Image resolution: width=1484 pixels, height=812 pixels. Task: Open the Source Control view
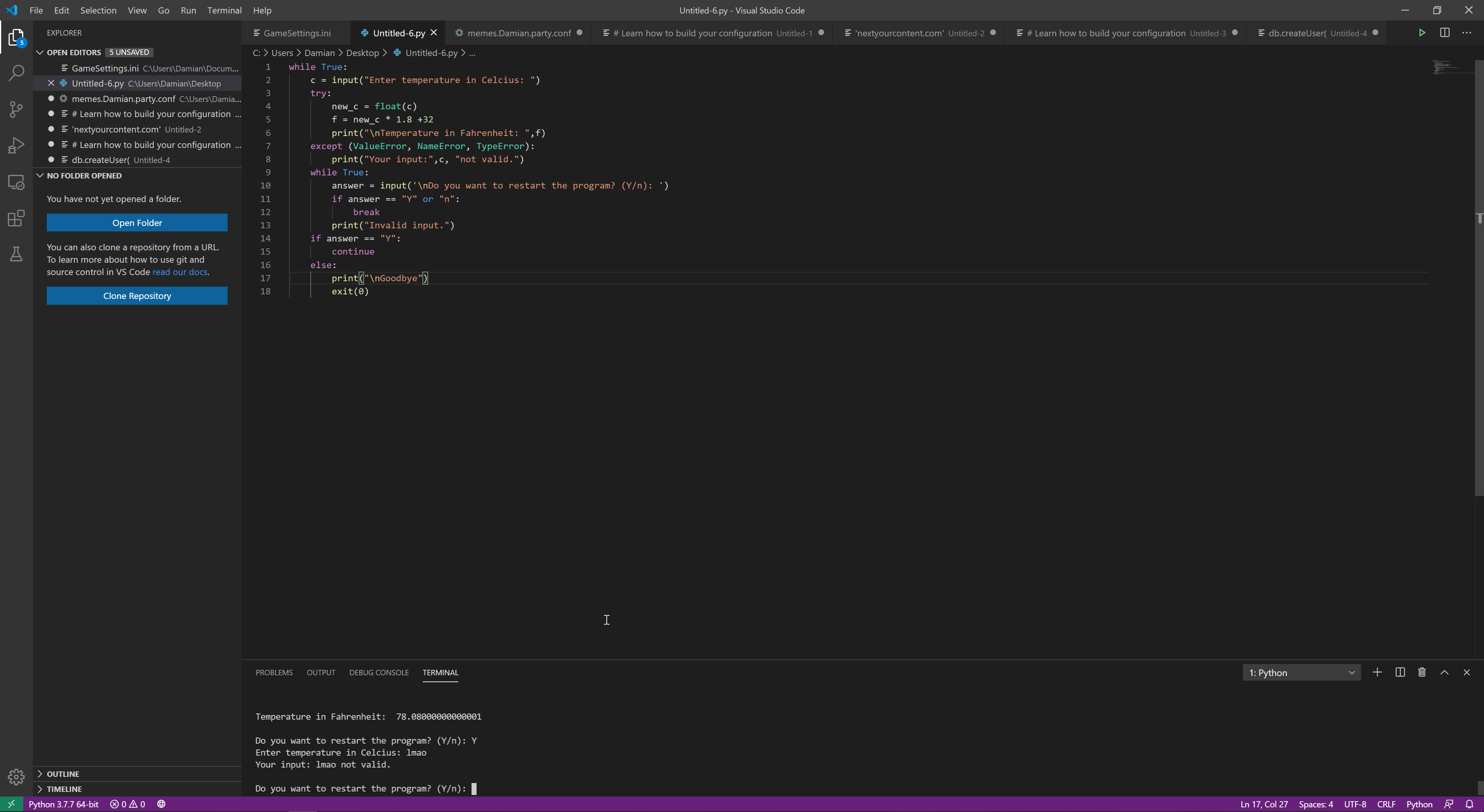click(x=16, y=109)
